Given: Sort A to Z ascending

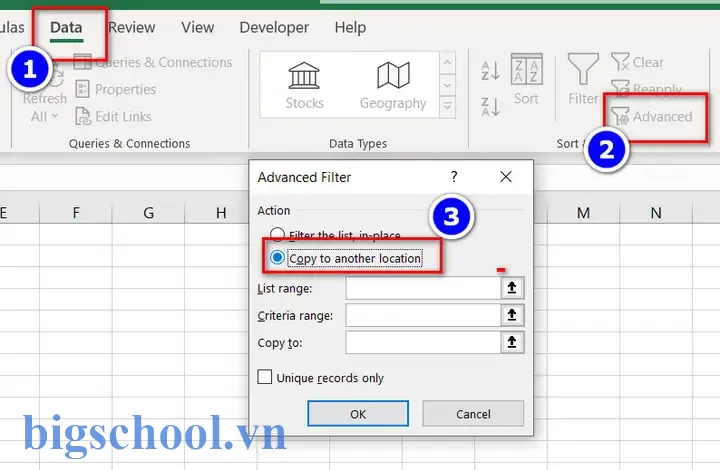Looking at the screenshot, I should 490,71.
